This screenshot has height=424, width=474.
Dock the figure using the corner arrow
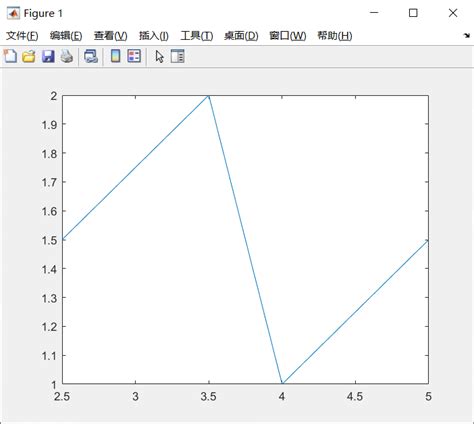pos(467,35)
